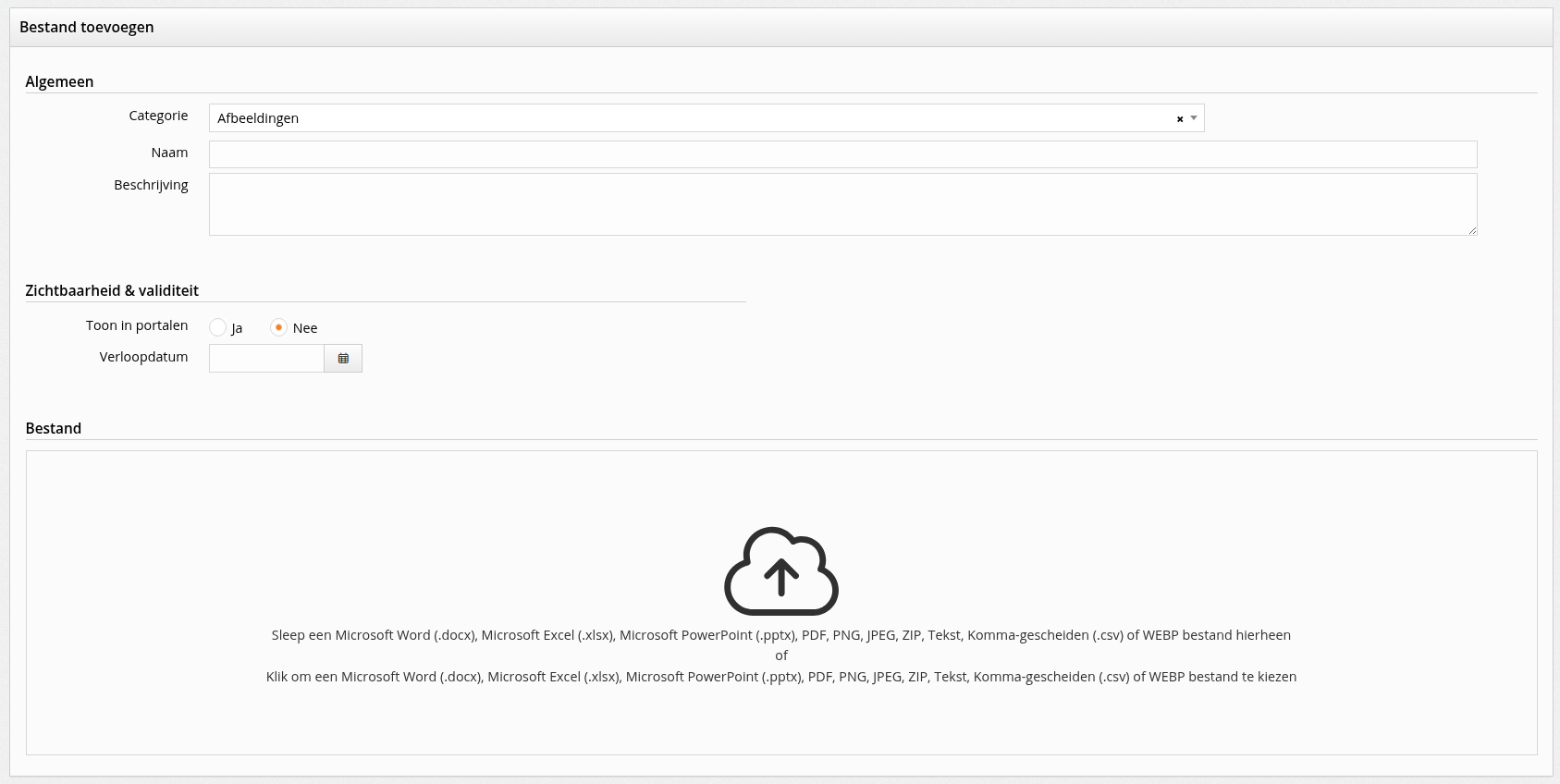Click the 'Klik om een' file chooser text

(780, 677)
